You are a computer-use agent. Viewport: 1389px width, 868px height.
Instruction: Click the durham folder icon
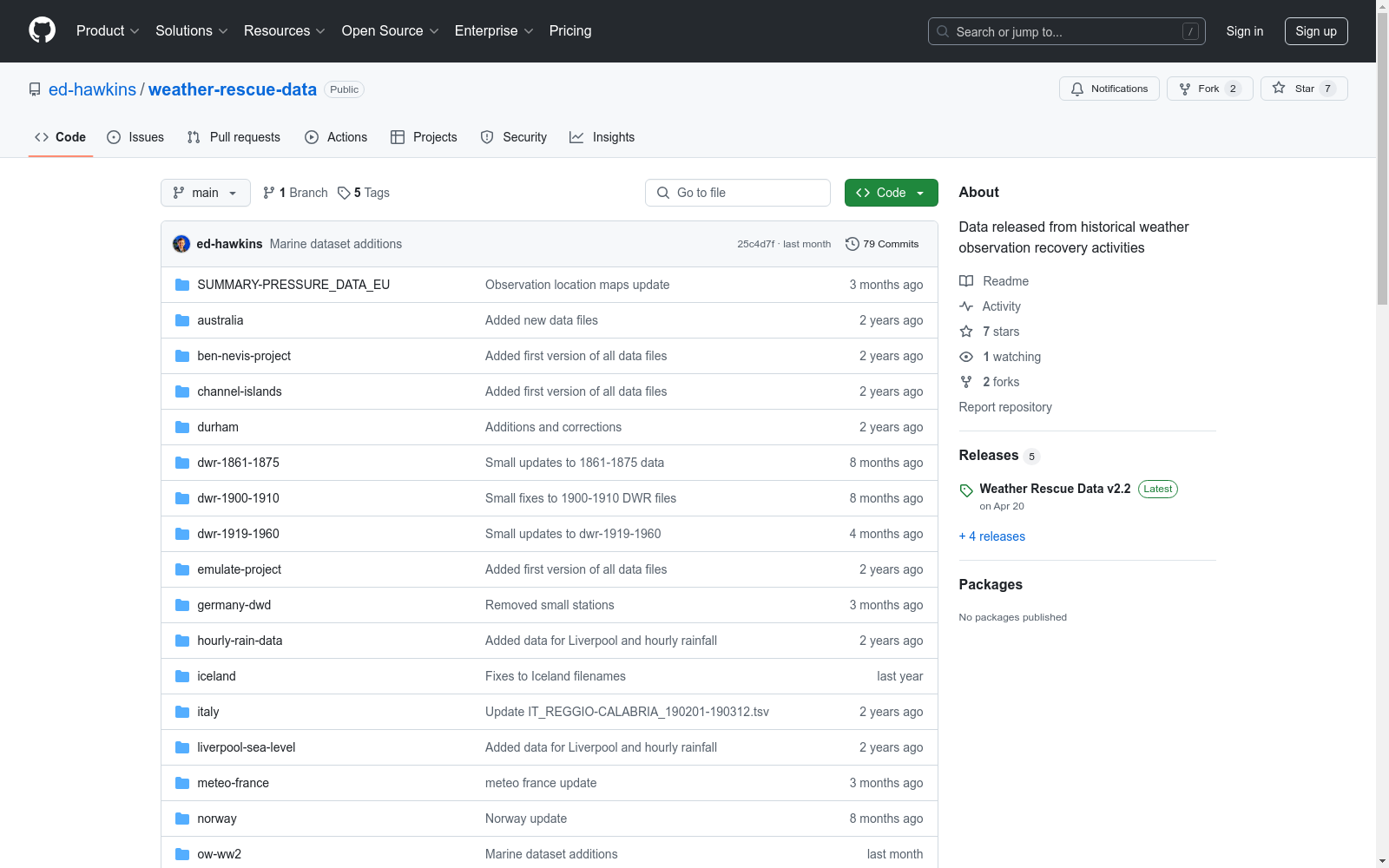[182, 427]
